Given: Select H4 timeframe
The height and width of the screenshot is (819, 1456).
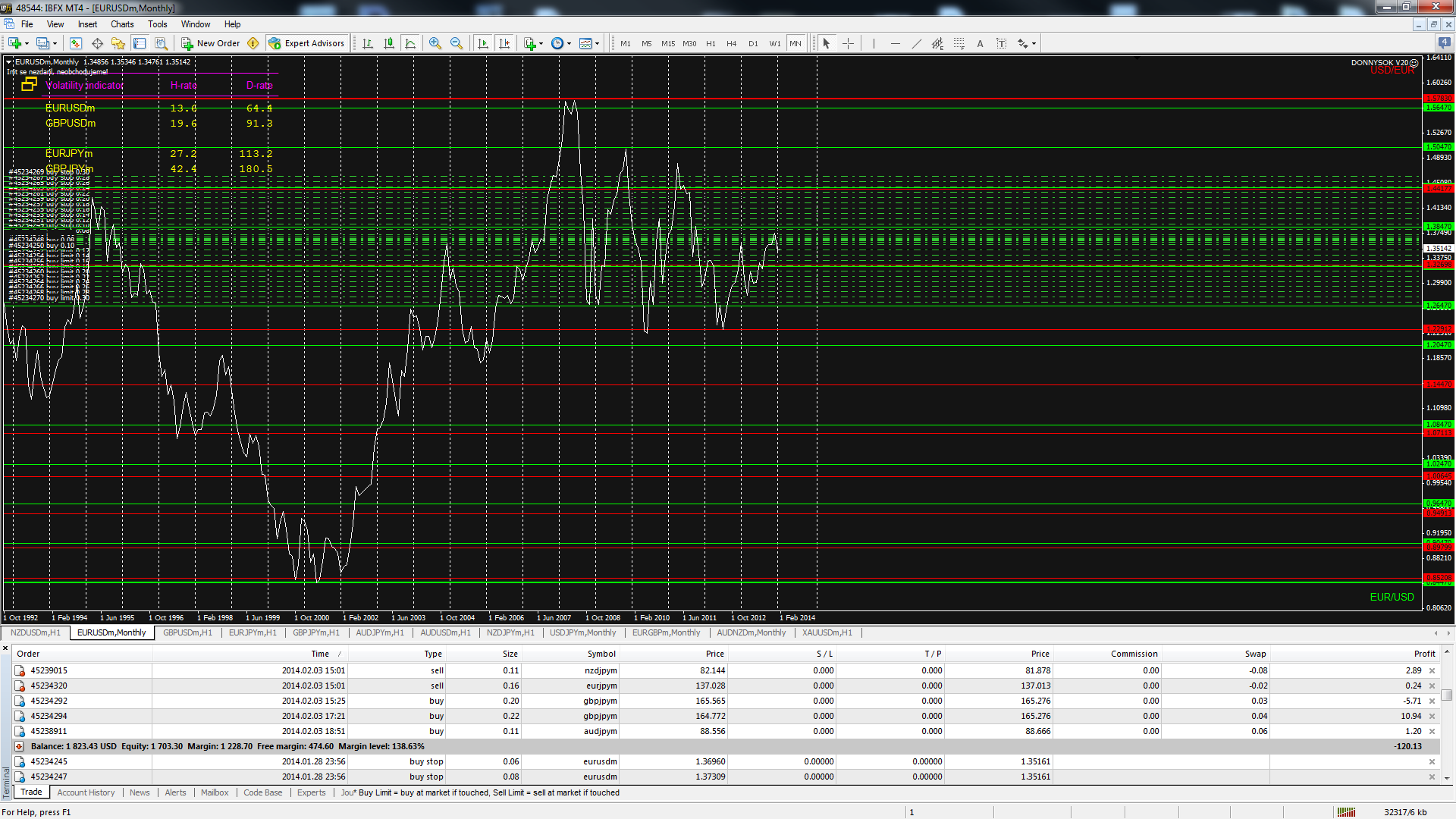Looking at the screenshot, I should [732, 43].
